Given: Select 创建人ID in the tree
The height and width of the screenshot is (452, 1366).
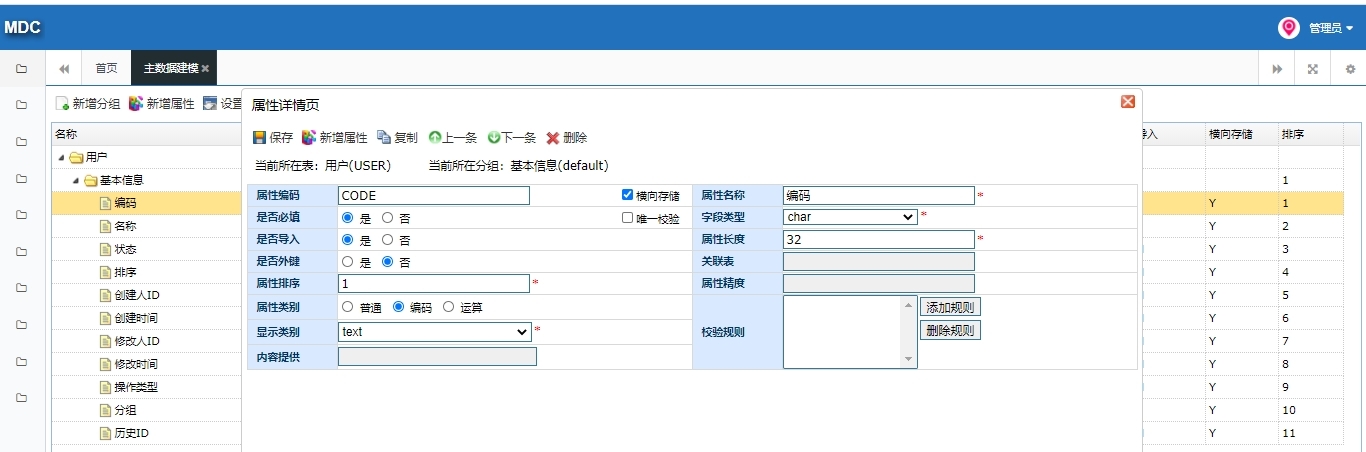Looking at the screenshot, I should pos(137,295).
